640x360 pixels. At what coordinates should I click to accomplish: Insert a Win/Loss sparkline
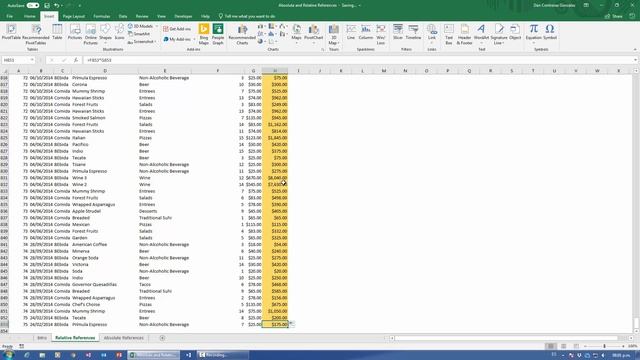[381, 34]
